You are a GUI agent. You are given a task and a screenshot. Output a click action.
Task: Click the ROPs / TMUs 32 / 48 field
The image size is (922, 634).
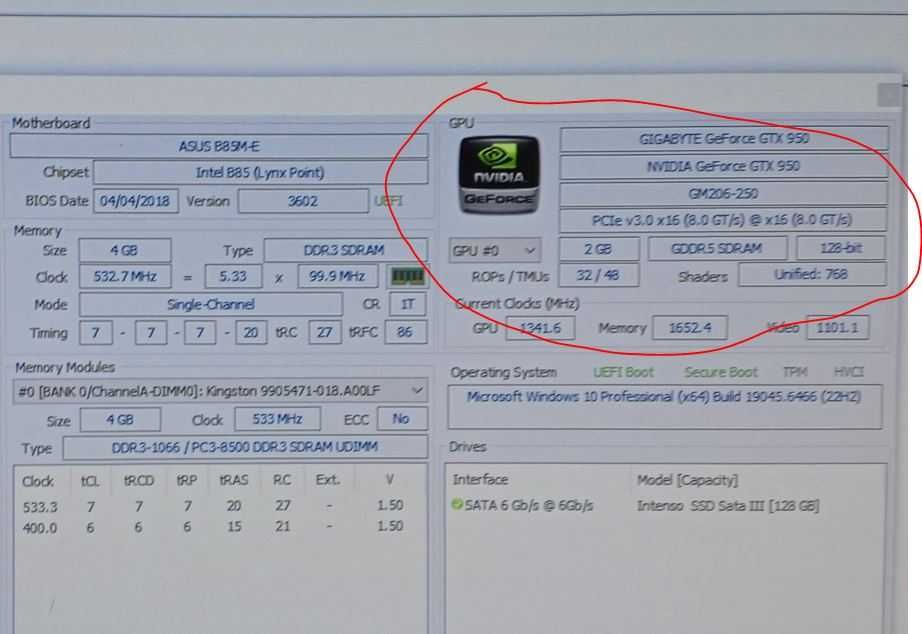[599, 275]
